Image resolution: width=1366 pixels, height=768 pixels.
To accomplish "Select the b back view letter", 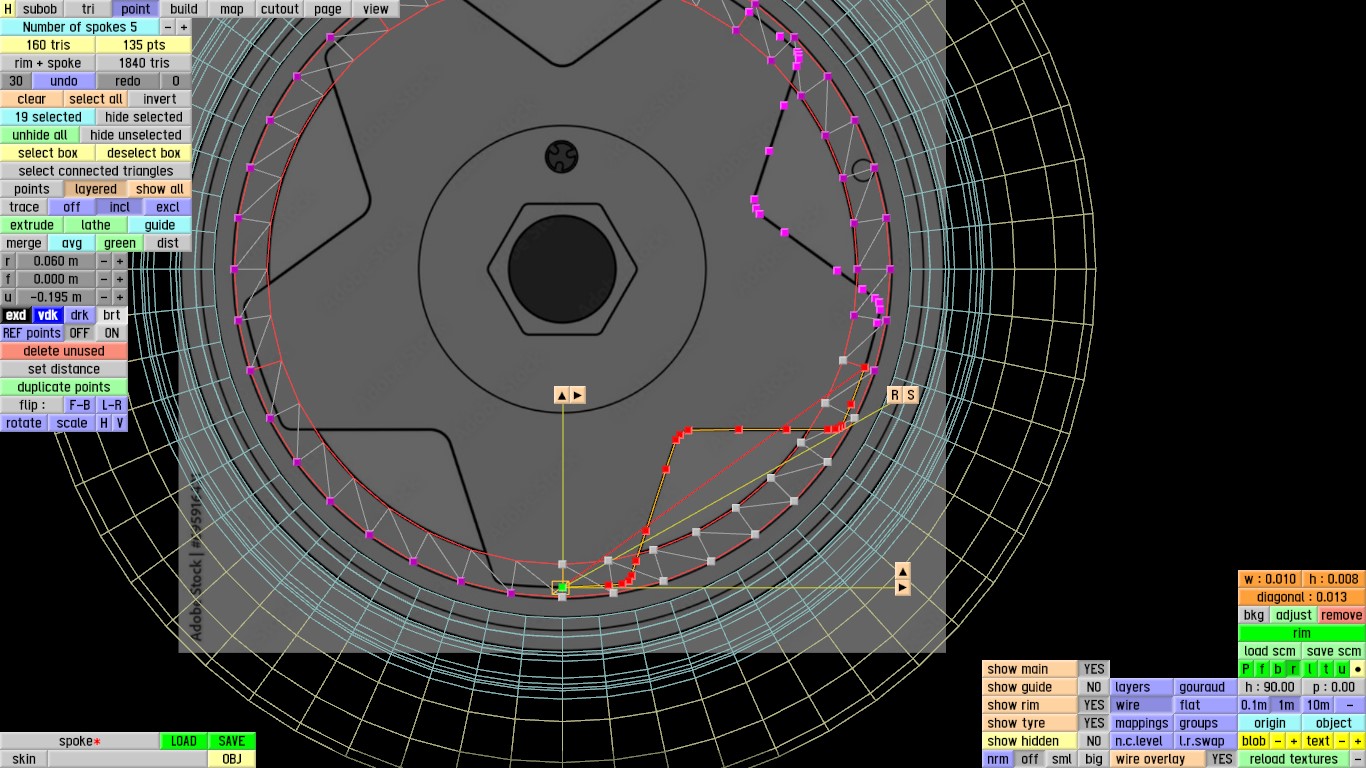I will [1278, 669].
